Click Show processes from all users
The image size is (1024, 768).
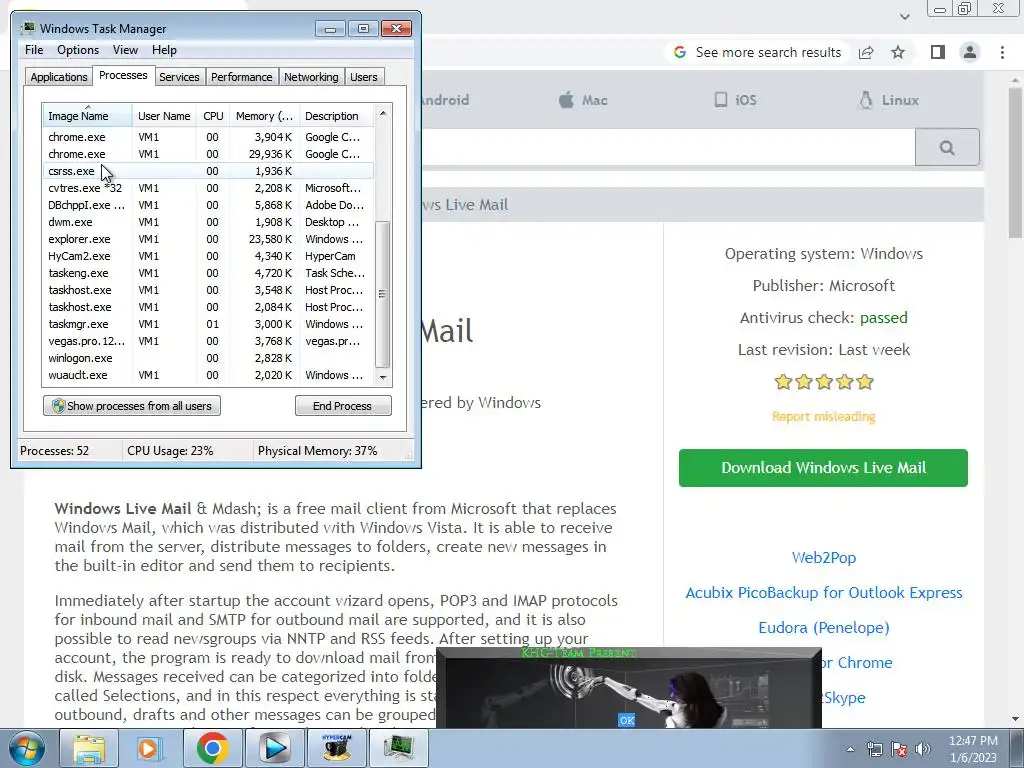[132, 406]
